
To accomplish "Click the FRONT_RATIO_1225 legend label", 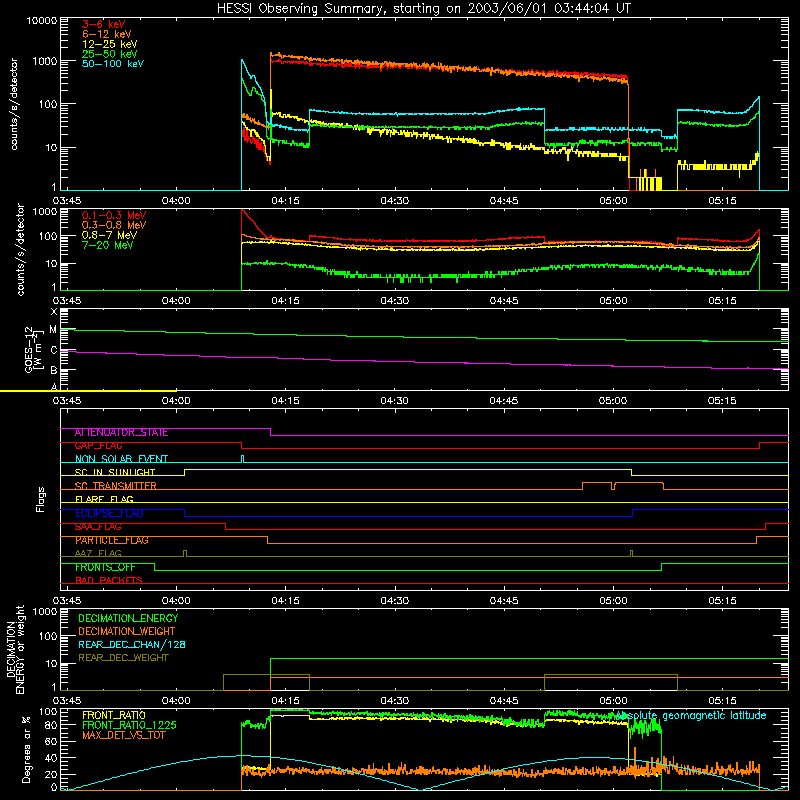I will 130,725.
